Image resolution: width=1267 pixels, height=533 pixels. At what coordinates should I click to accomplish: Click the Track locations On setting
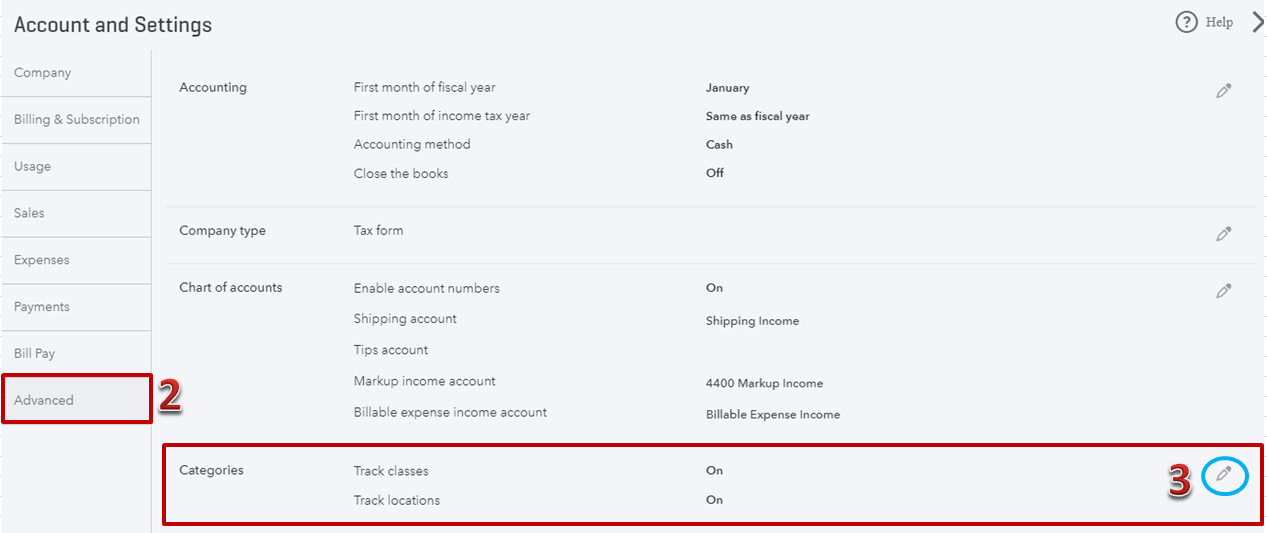[x=714, y=500]
